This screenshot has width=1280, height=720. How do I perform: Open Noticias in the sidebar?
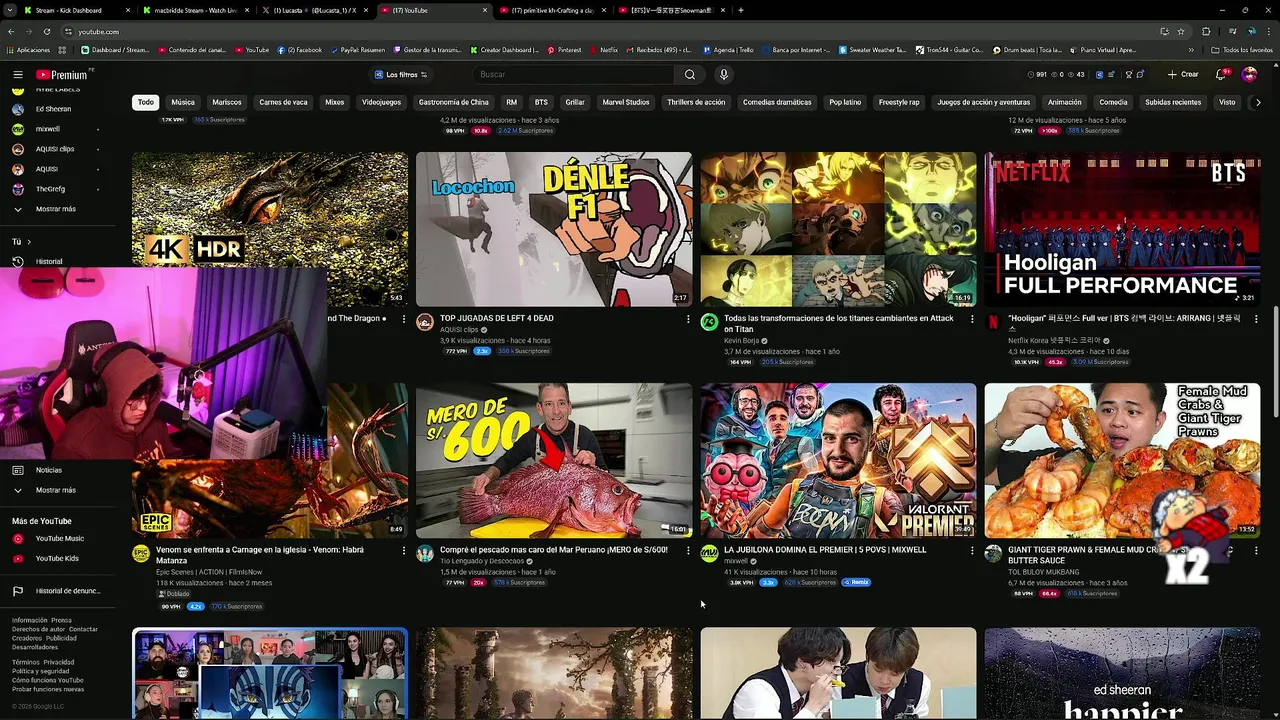[49, 470]
